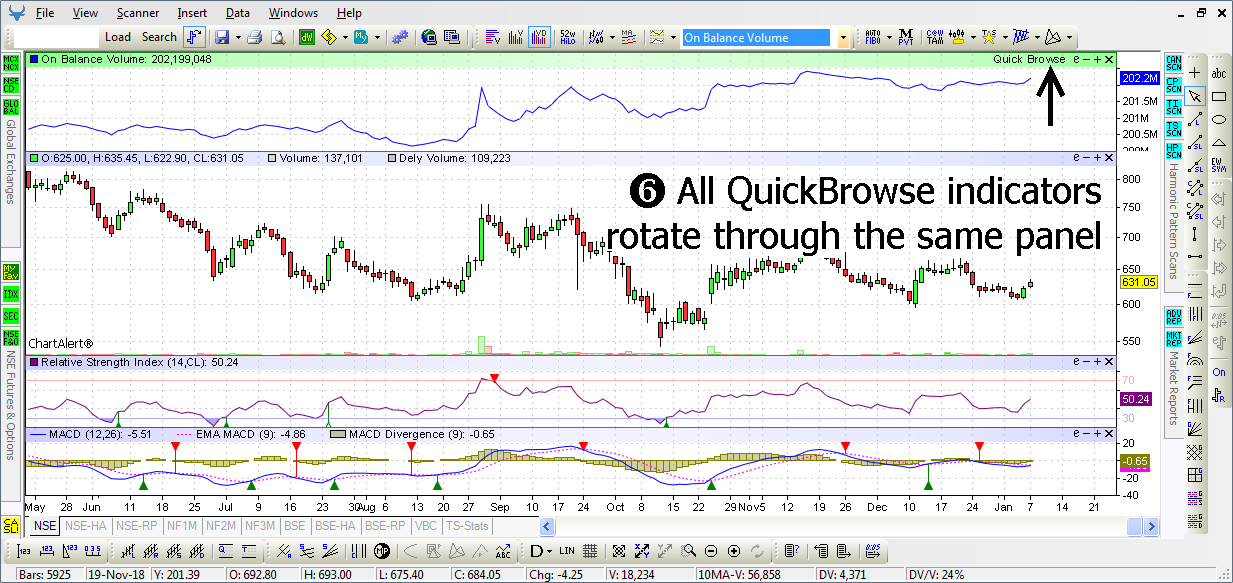
Task: Click the tab bar scroll left arrow
Action: pyautogui.click(x=546, y=526)
